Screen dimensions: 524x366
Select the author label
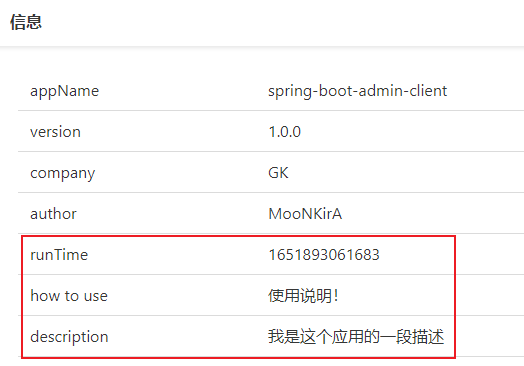[53, 214]
